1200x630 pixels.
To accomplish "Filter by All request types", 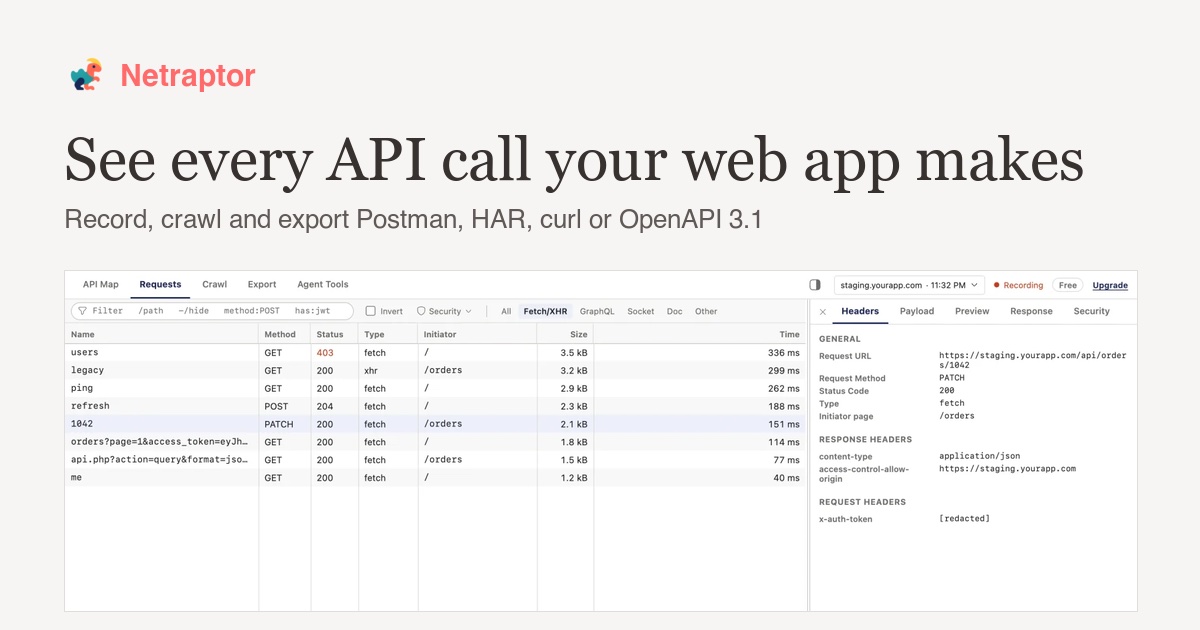I will tap(507, 311).
